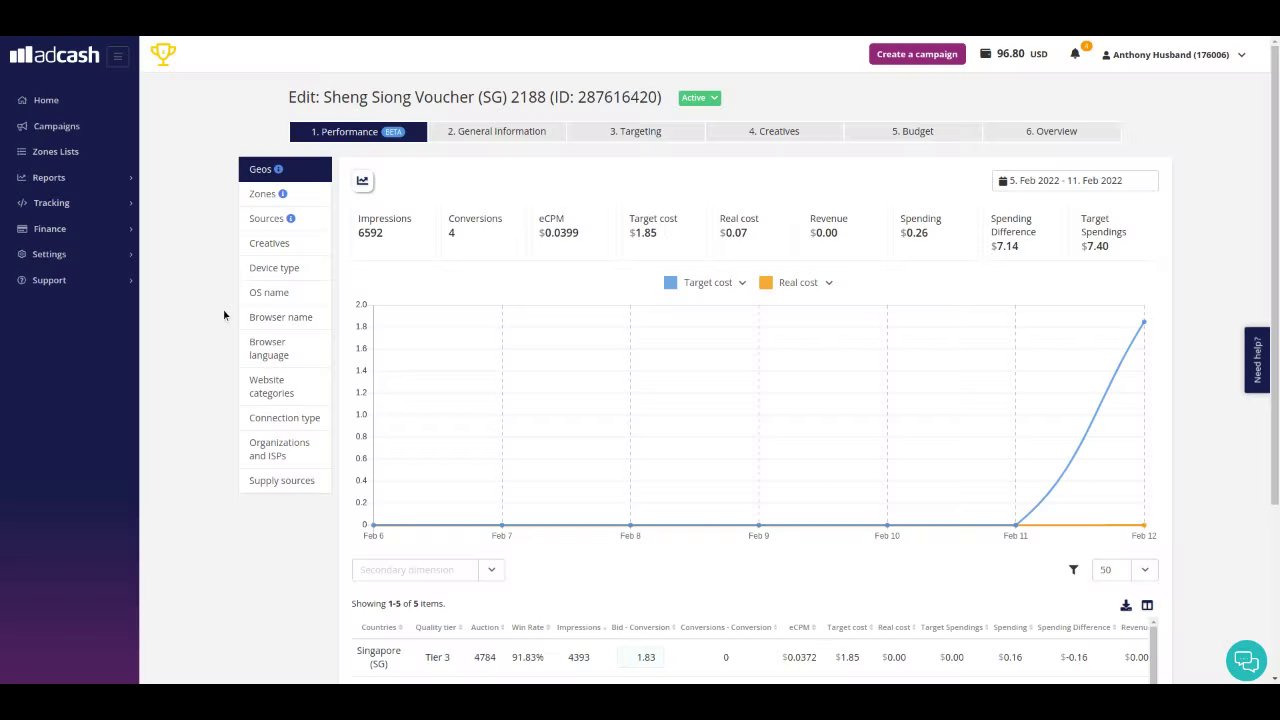This screenshot has height=720, width=1280.
Task: Select the Performance tab
Action: click(x=358, y=132)
